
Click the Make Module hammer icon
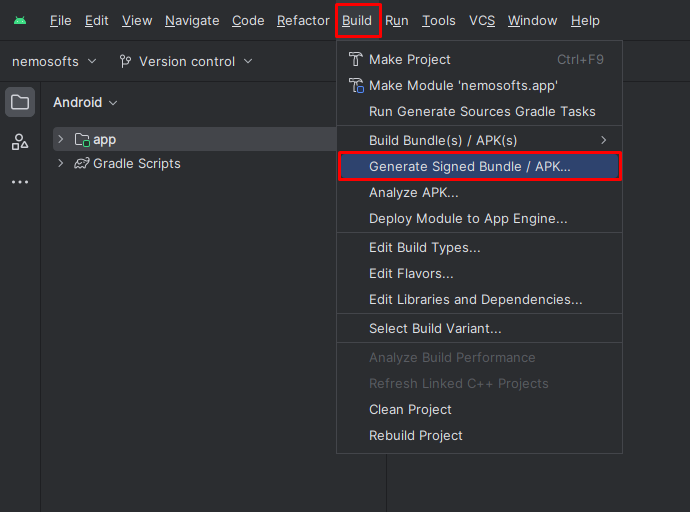[x=356, y=85]
